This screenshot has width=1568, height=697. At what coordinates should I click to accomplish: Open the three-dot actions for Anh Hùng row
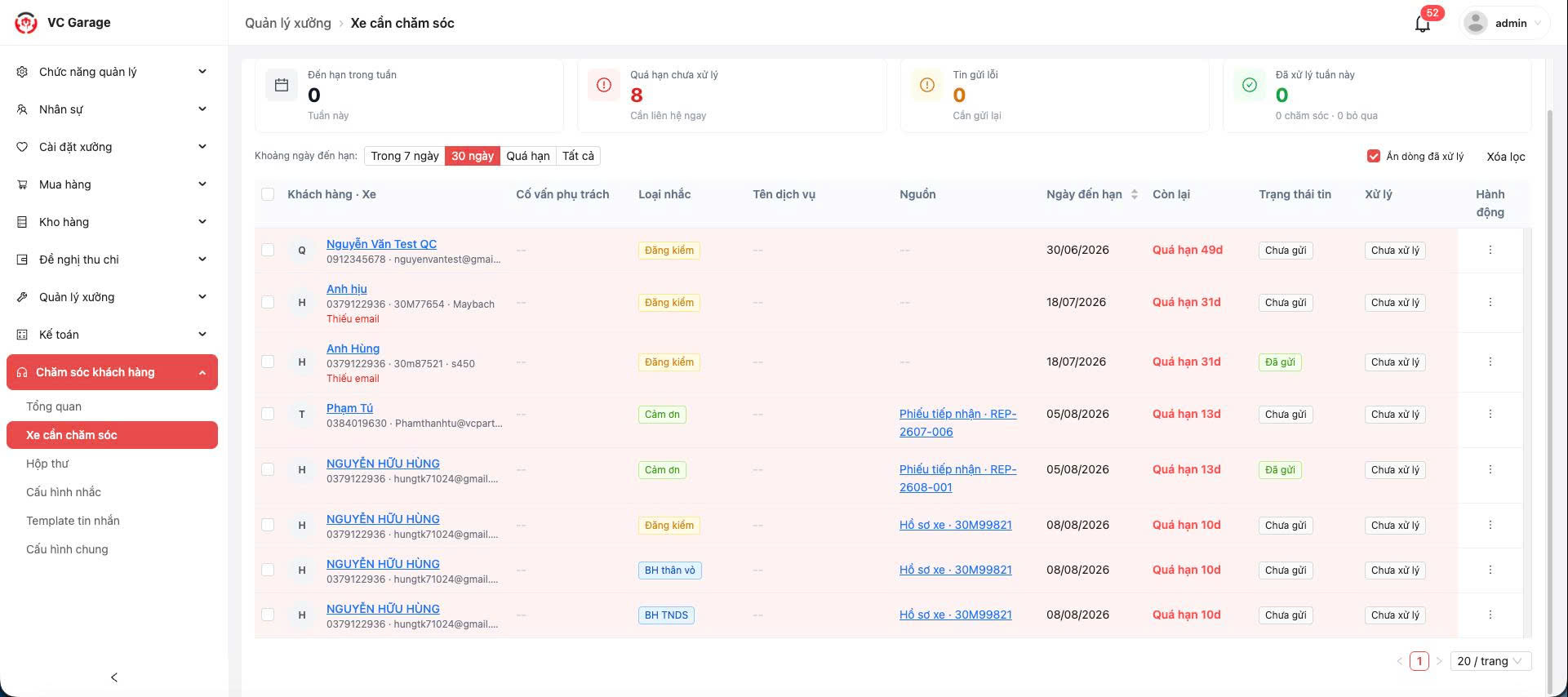pos(1490,362)
